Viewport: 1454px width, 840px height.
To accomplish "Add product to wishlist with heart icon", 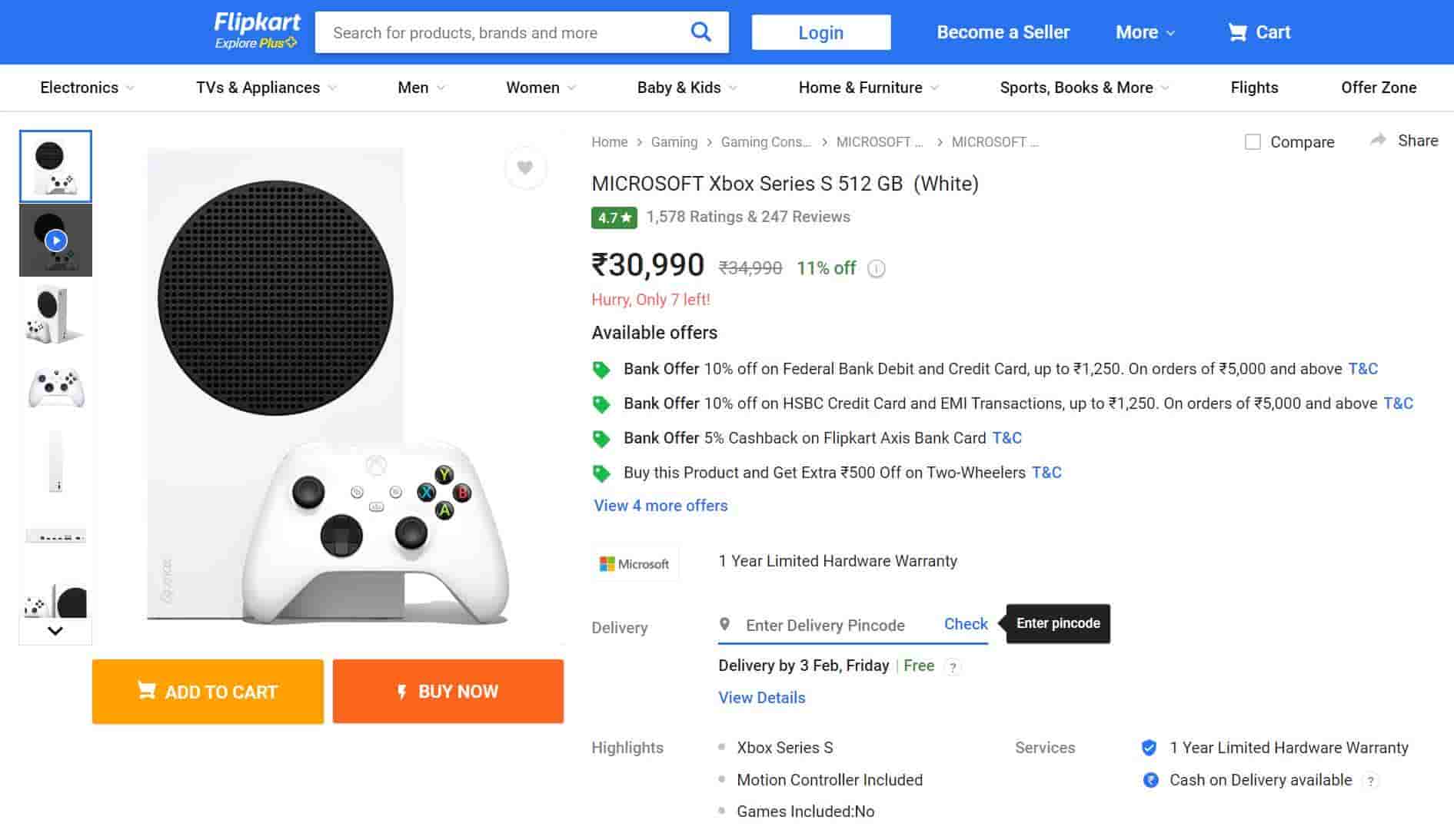I will (525, 168).
